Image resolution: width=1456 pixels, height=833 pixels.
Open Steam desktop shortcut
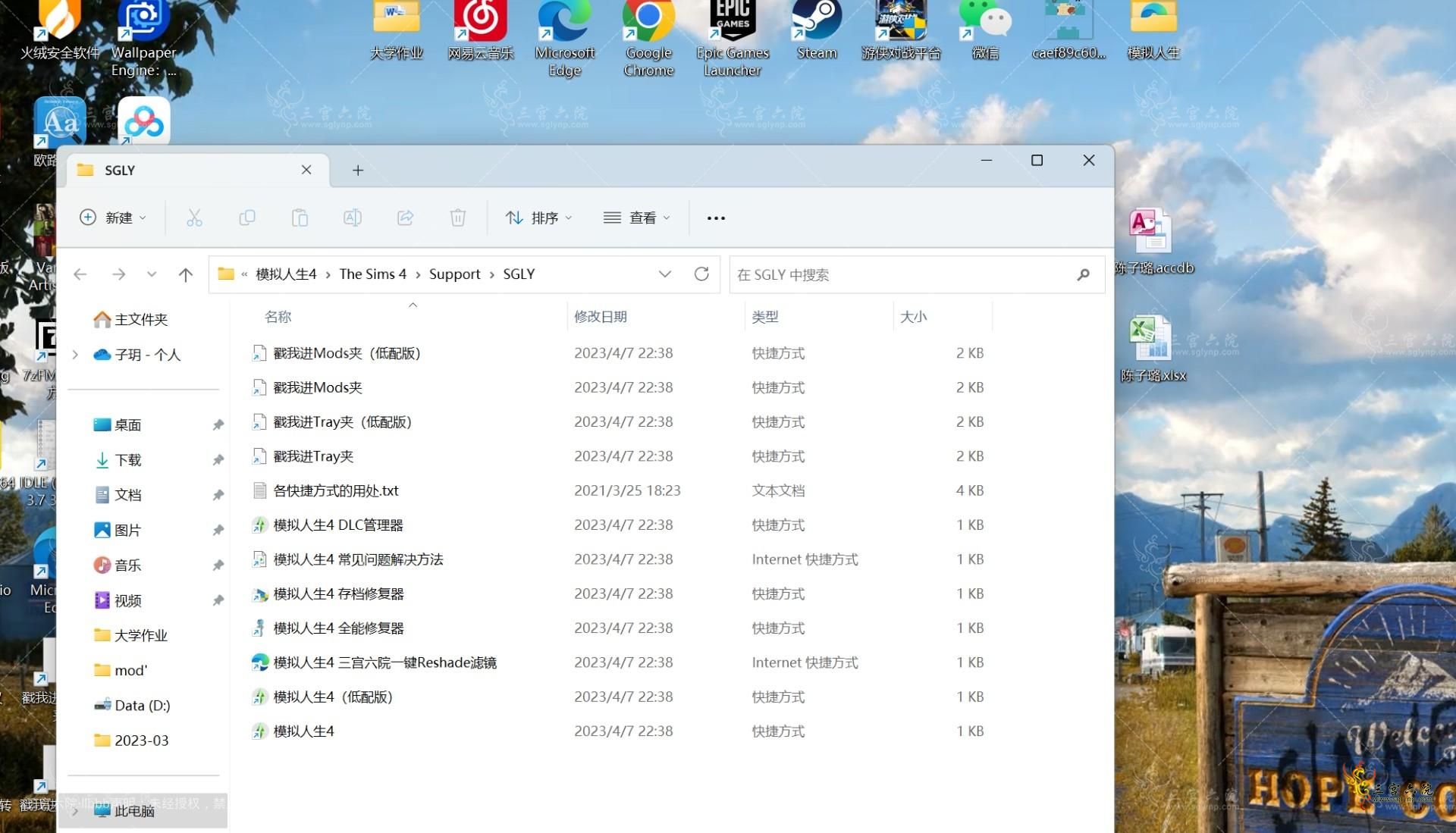[817, 30]
